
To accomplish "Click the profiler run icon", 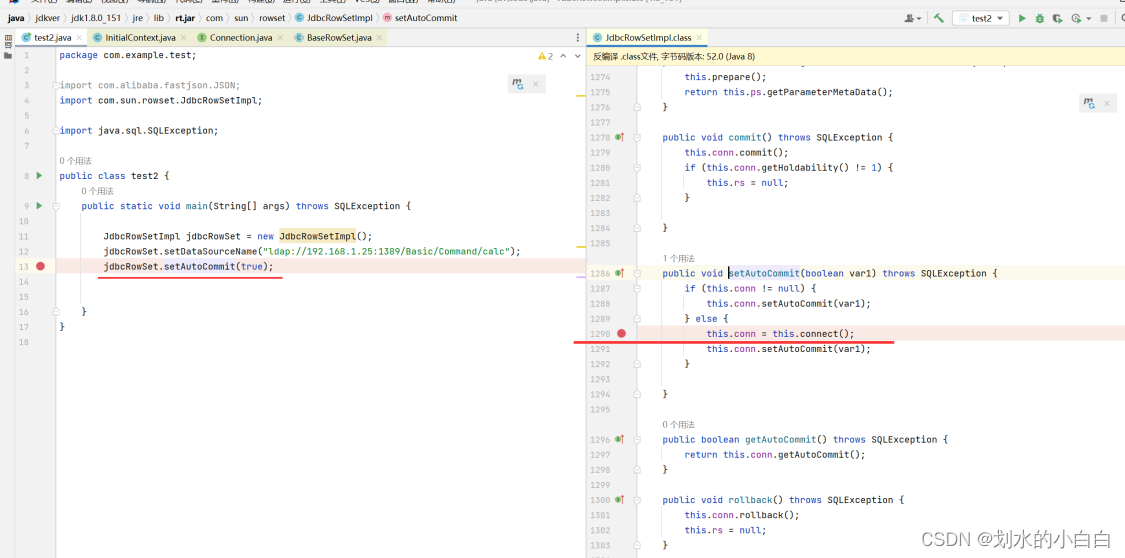I will (1075, 18).
